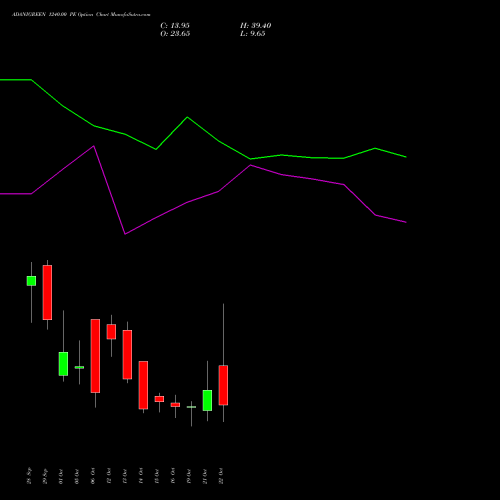Screen dimensions: 500x500
Task: Select the high value H: 39.40
Action: coord(255,26)
